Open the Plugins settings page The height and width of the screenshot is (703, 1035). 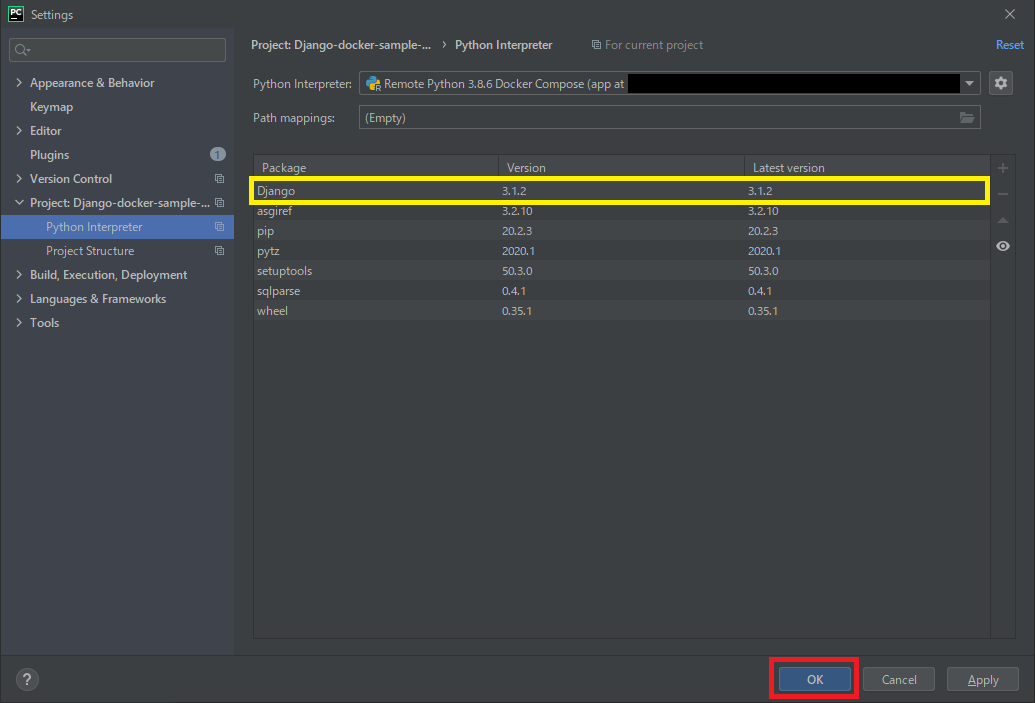(x=50, y=155)
